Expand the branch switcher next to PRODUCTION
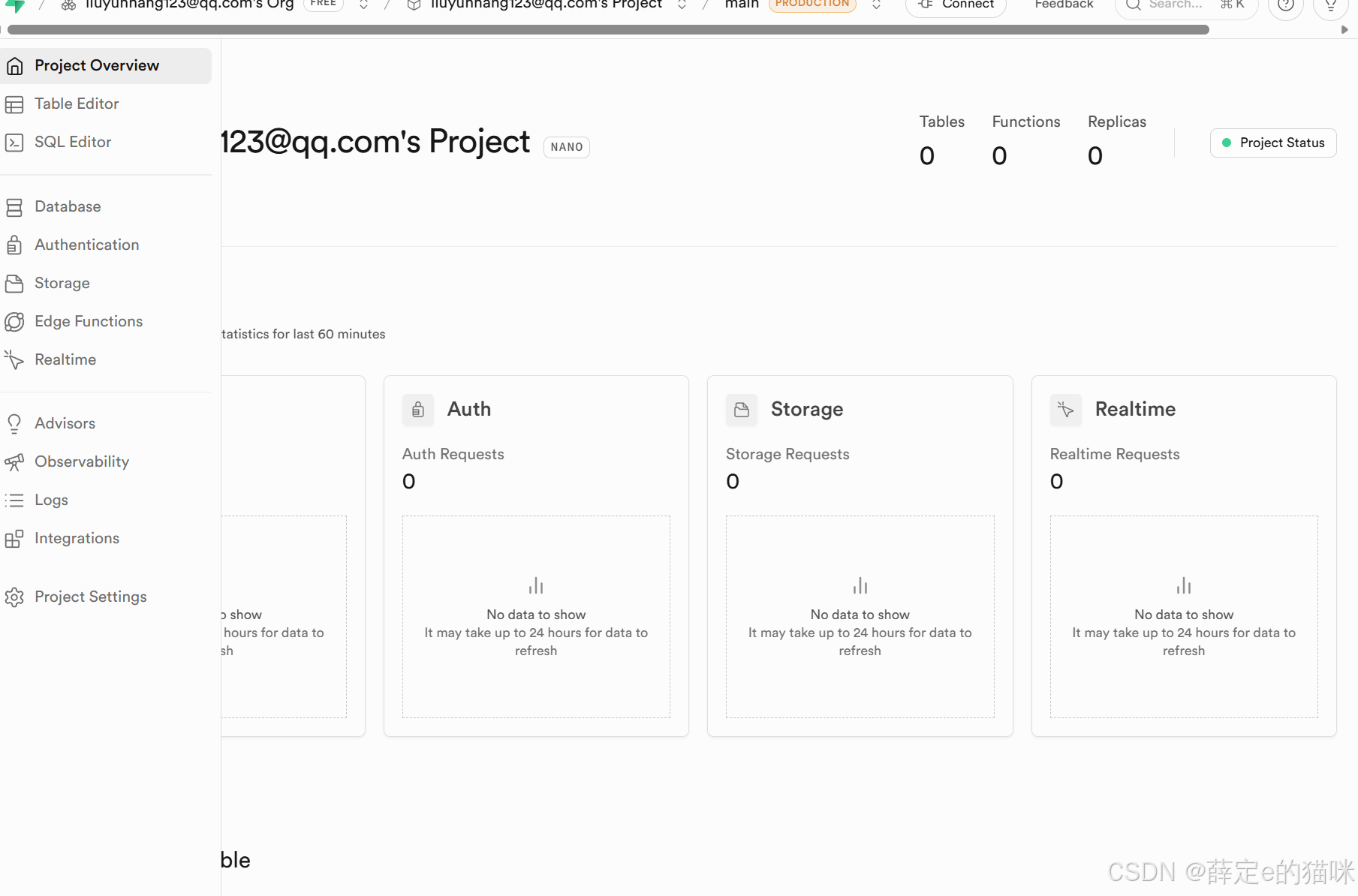The height and width of the screenshot is (896, 1358). click(x=876, y=5)
